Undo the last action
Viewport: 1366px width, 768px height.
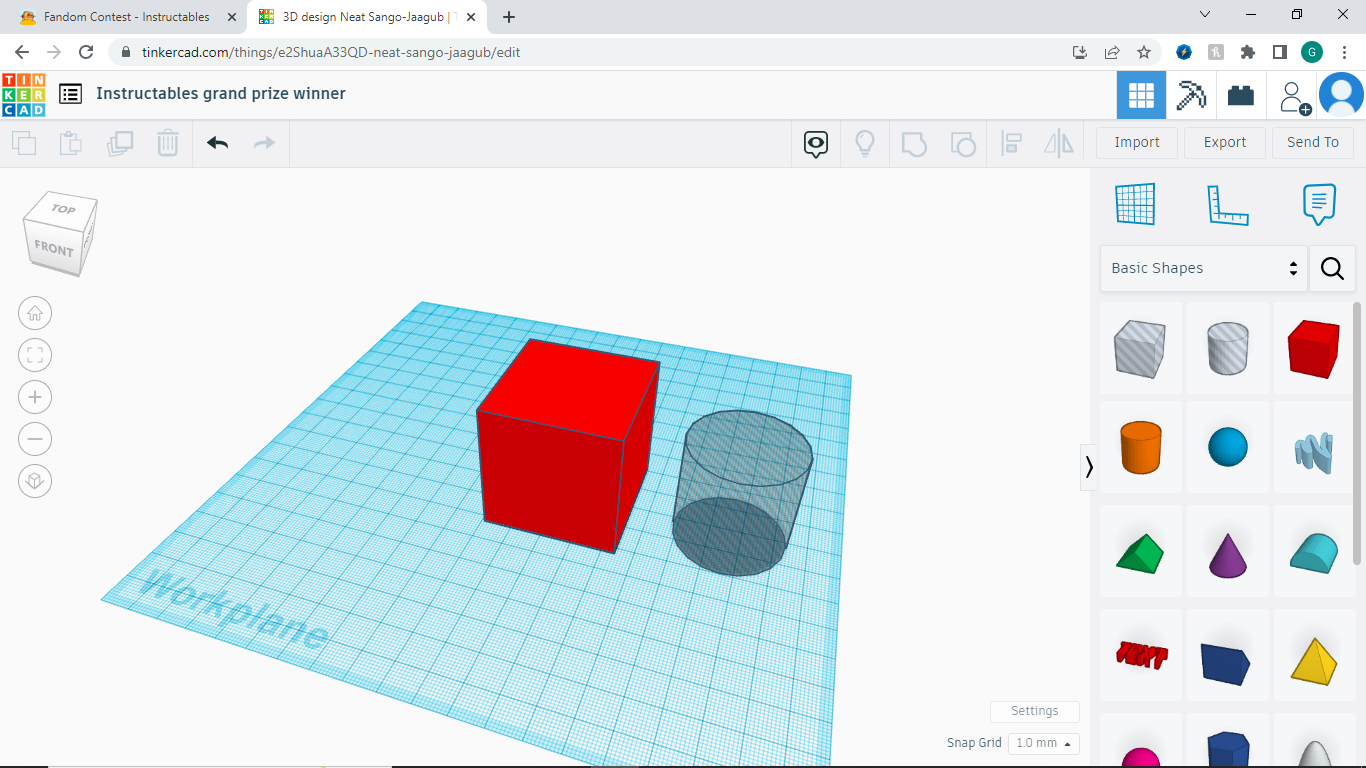217,143
